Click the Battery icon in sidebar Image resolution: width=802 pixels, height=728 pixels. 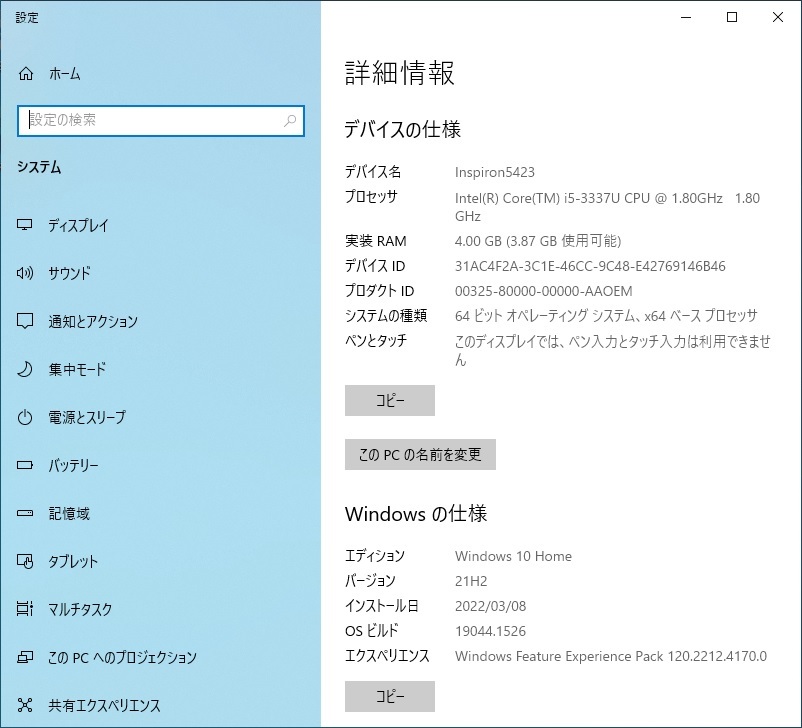[x=25, y=465]
